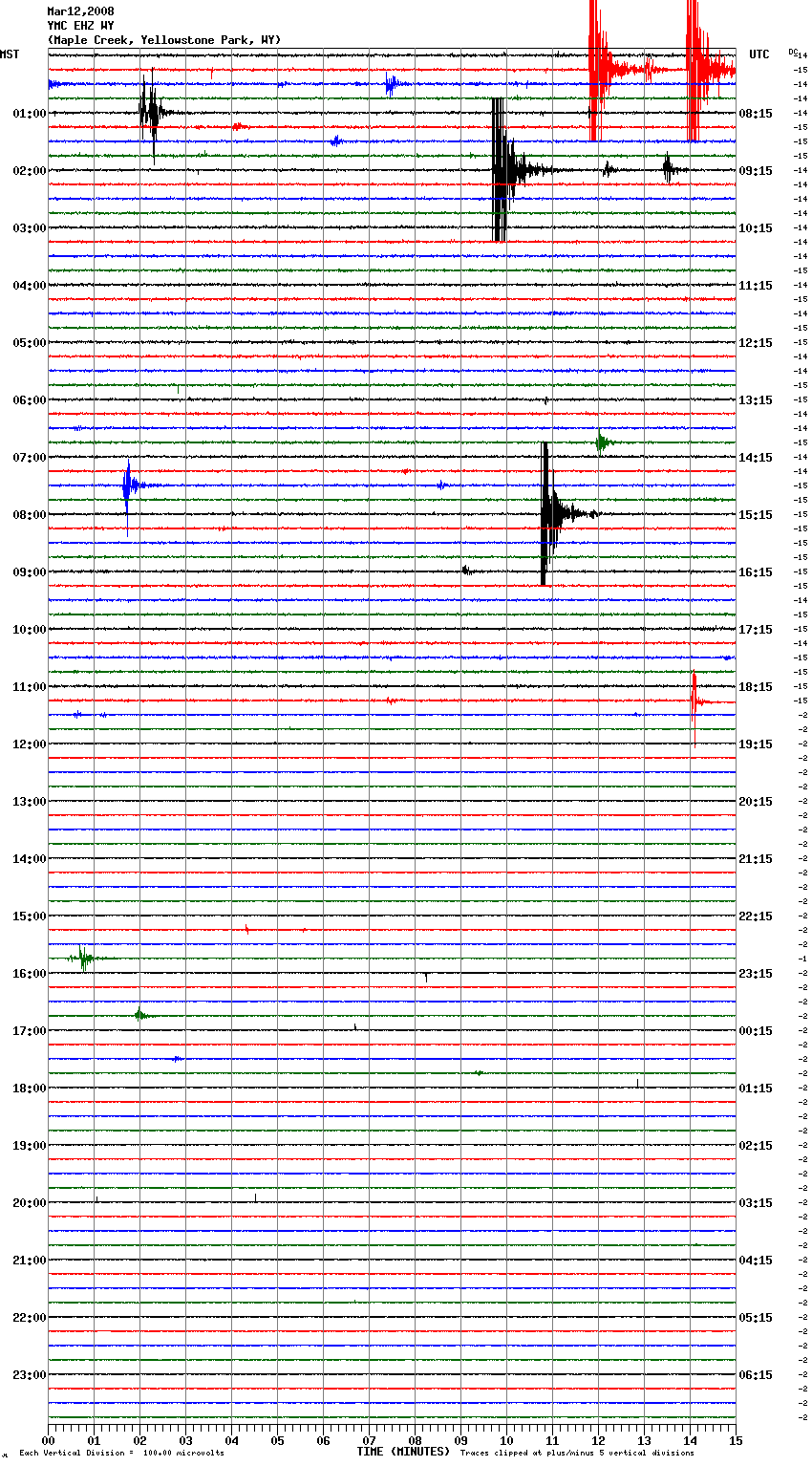Image resolution: width=812 pixels, height=1466 pixels.
Task: Click the UTC column header
Action: (759, 54)
